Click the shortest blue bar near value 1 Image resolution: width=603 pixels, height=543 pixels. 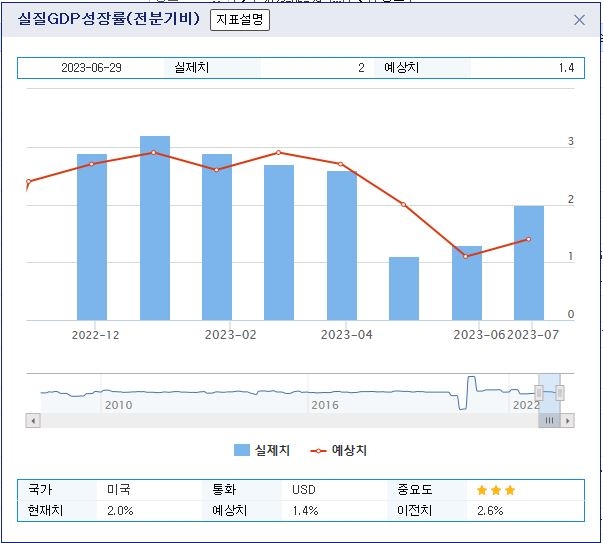pos(404,288)
